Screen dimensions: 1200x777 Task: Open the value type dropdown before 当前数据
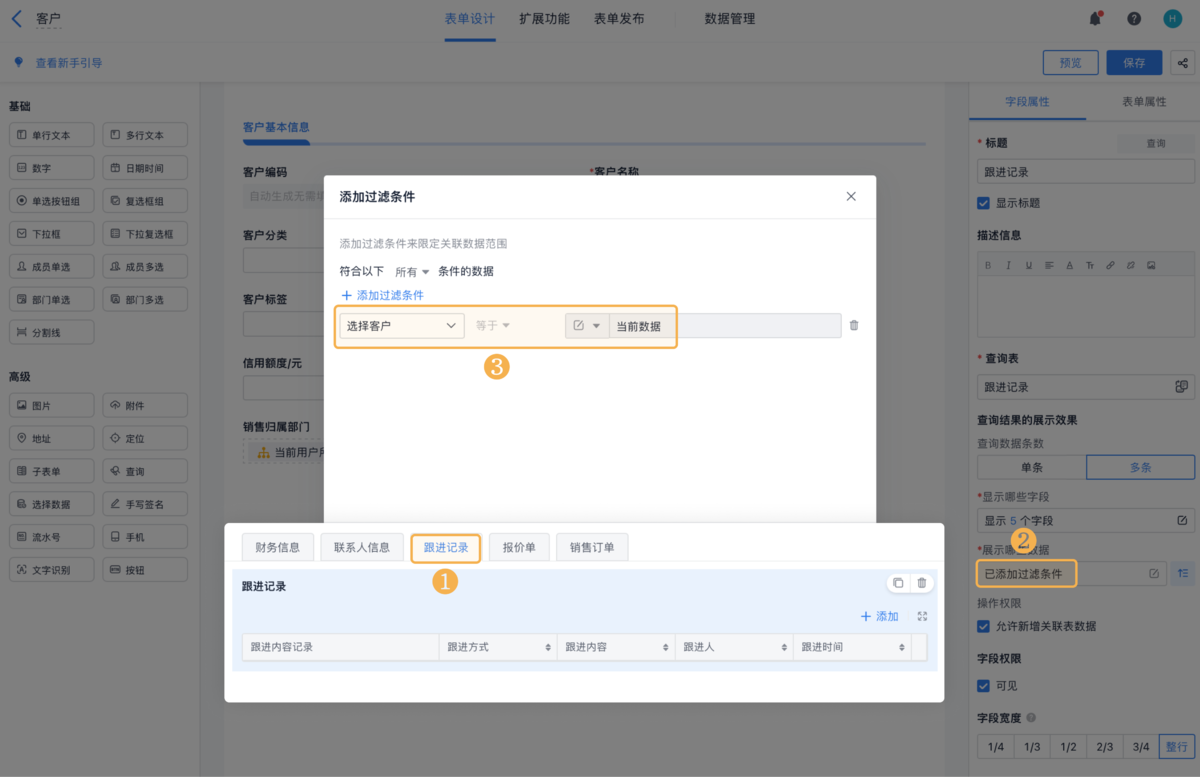pyautogui.click(x=587, y=326)
